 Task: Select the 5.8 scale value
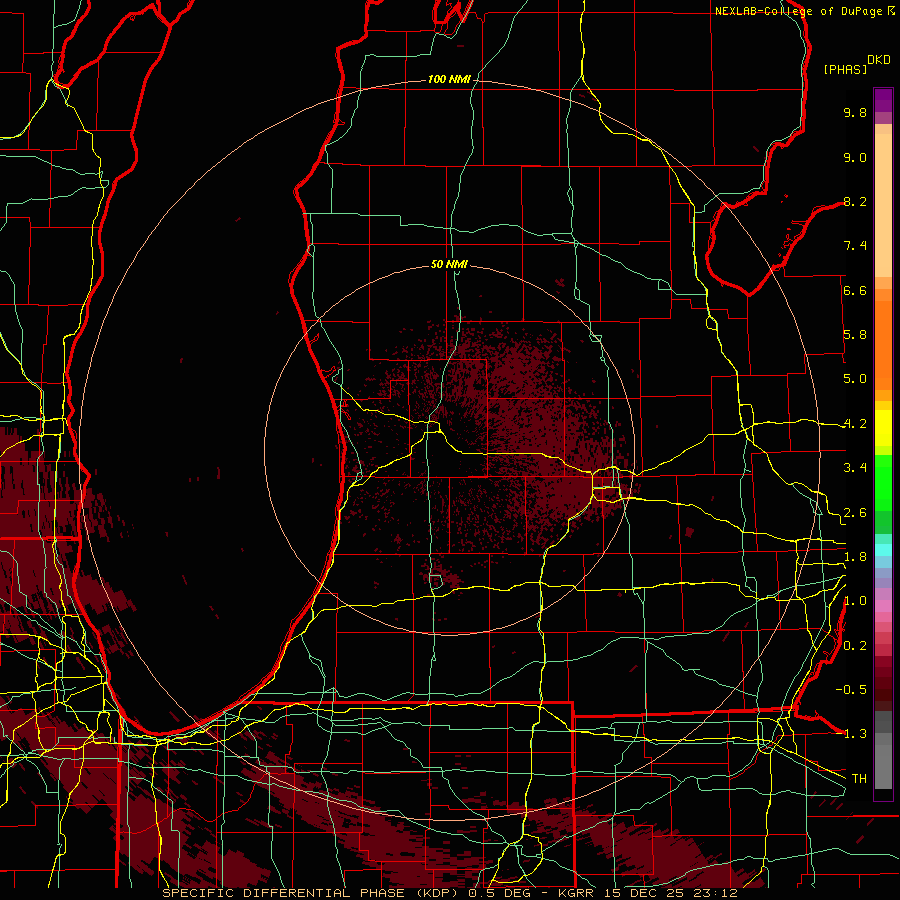coord(855,335)
